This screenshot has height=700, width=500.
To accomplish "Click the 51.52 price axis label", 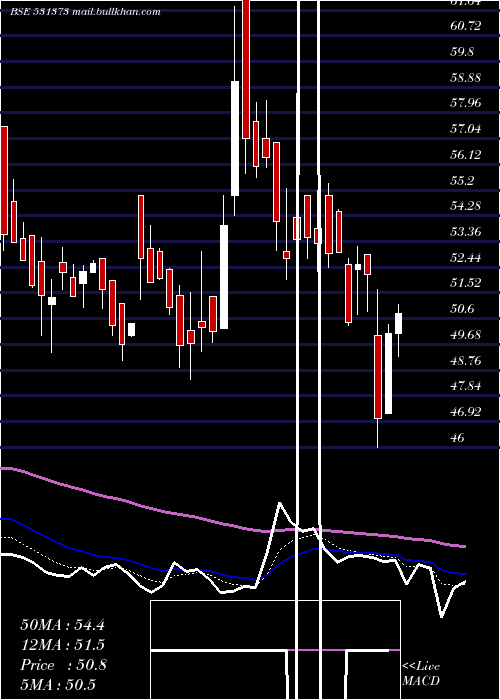I will (x=466, y=283).
